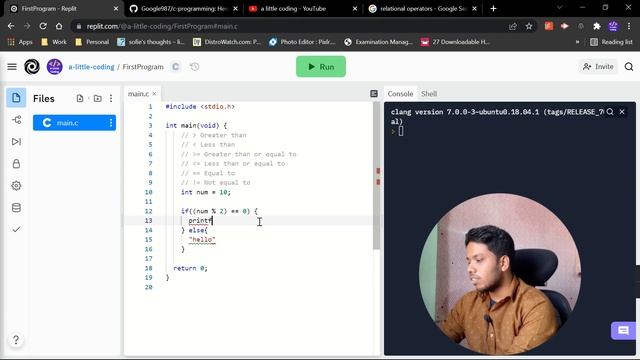The height and width of the screenshot is (360, 640).
Task: Switch to the Console tab
Action: tap(400, 94)
